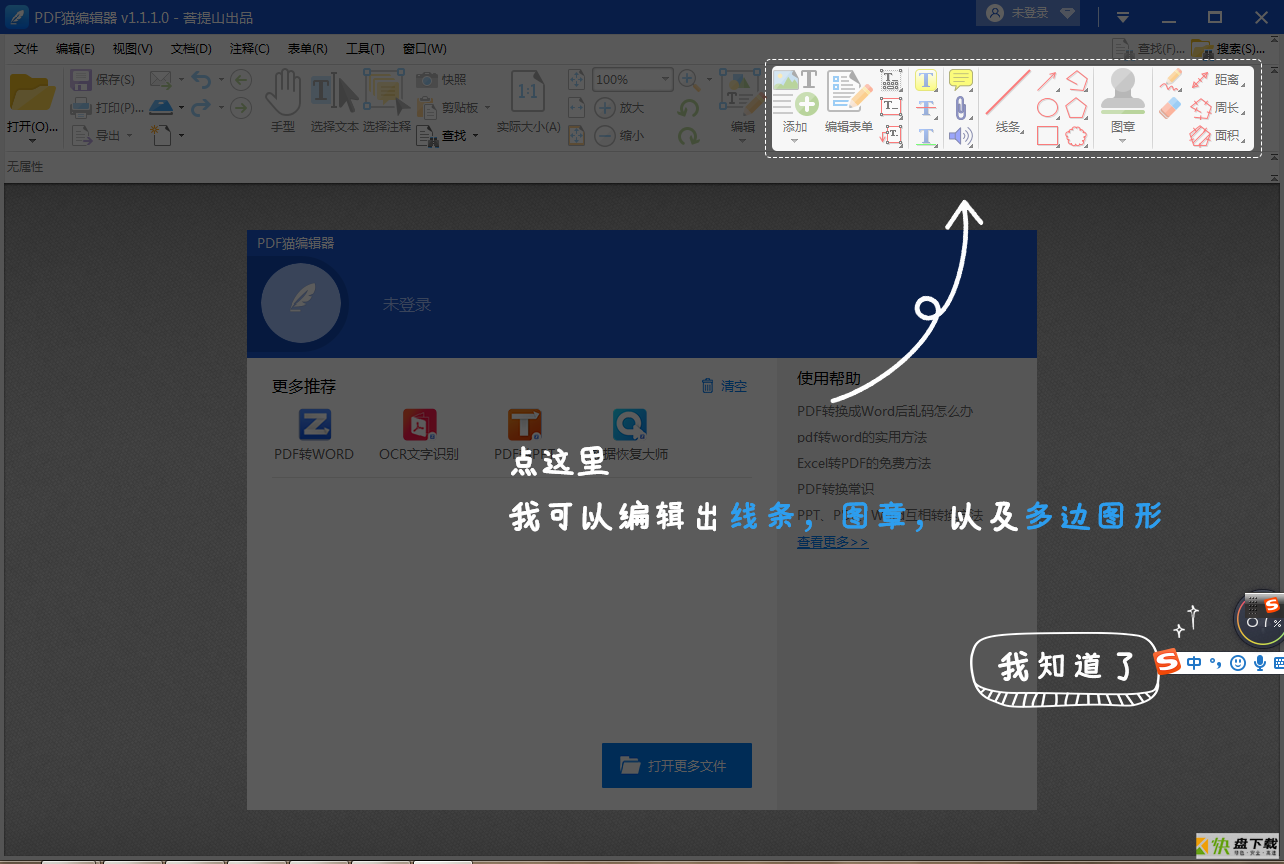Expand the 导出 export dropdown

[129, 136]
